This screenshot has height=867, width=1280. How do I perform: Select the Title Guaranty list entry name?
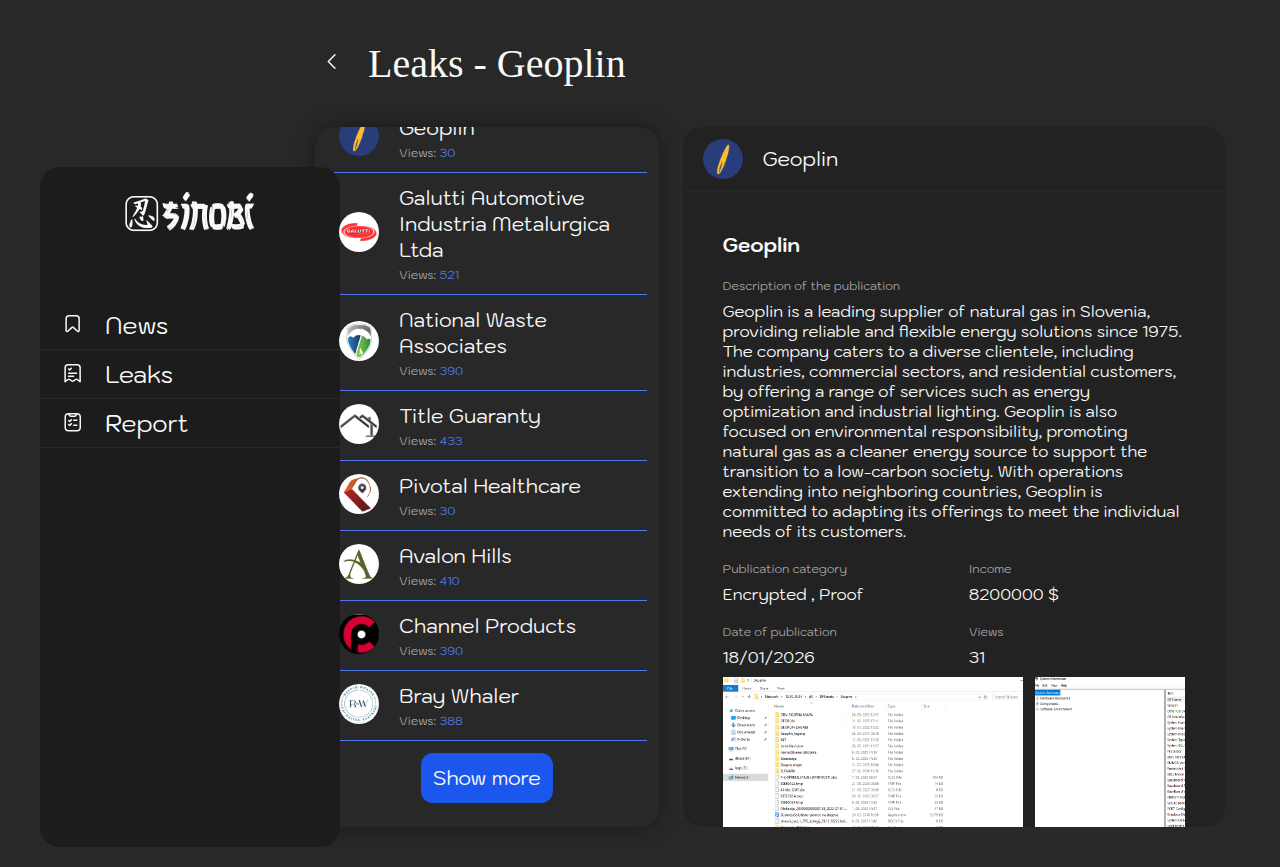pos(469,416)
